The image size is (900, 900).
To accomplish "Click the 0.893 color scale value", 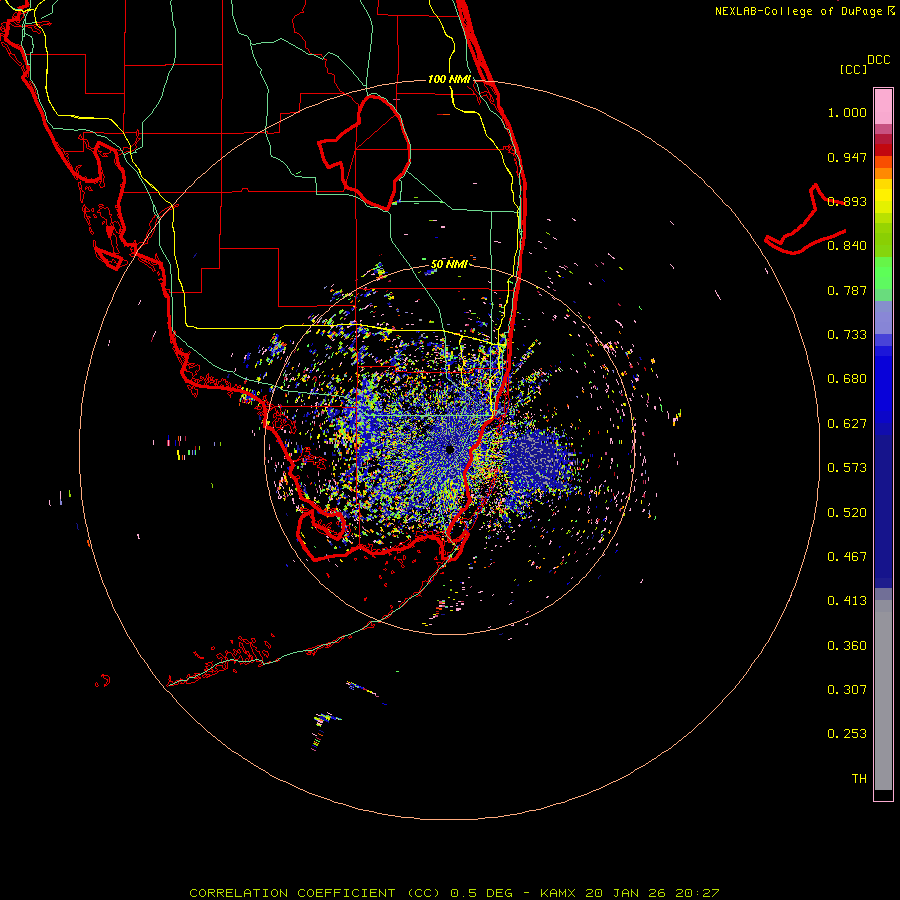I will (847, 201).
